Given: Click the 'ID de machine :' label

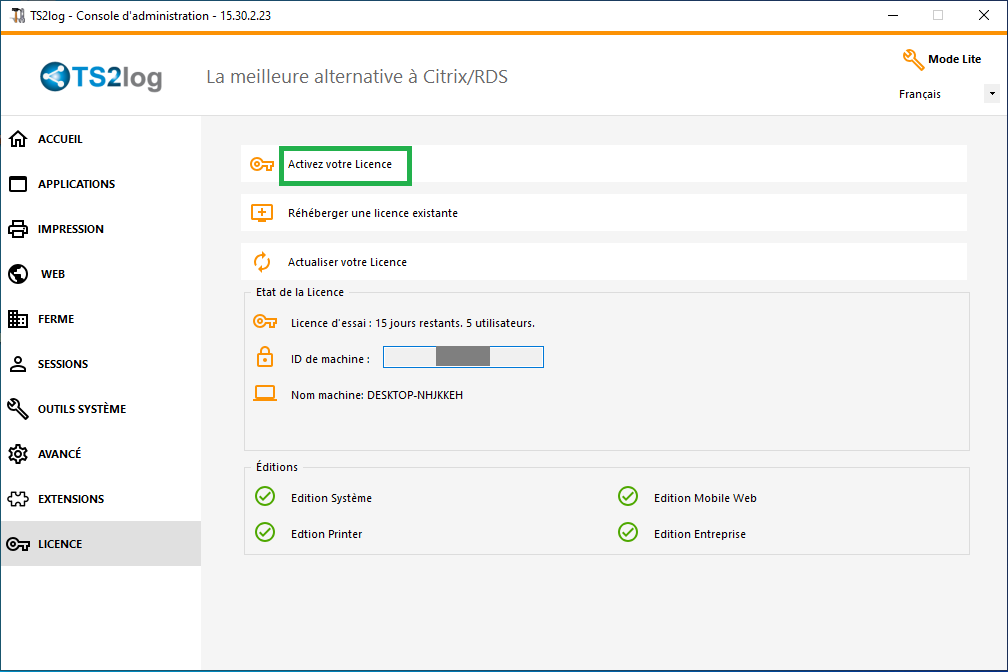Looking at the screenshot, I should (x=330, y=359).
